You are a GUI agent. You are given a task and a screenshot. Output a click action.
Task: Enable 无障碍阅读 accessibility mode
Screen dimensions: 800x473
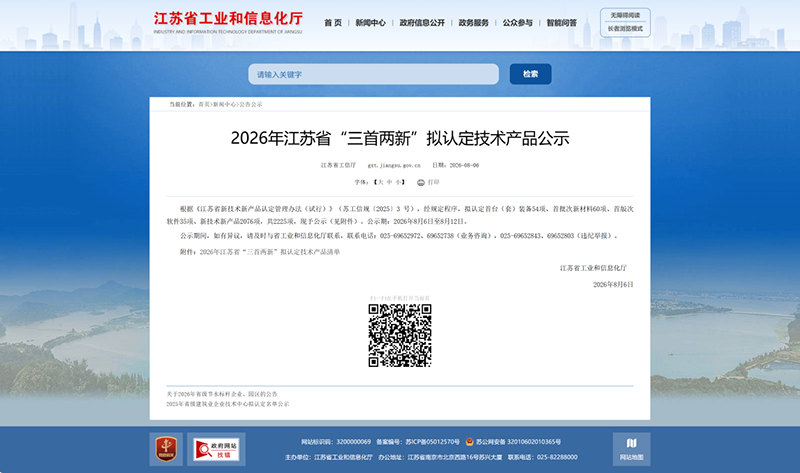pos(625,15)
